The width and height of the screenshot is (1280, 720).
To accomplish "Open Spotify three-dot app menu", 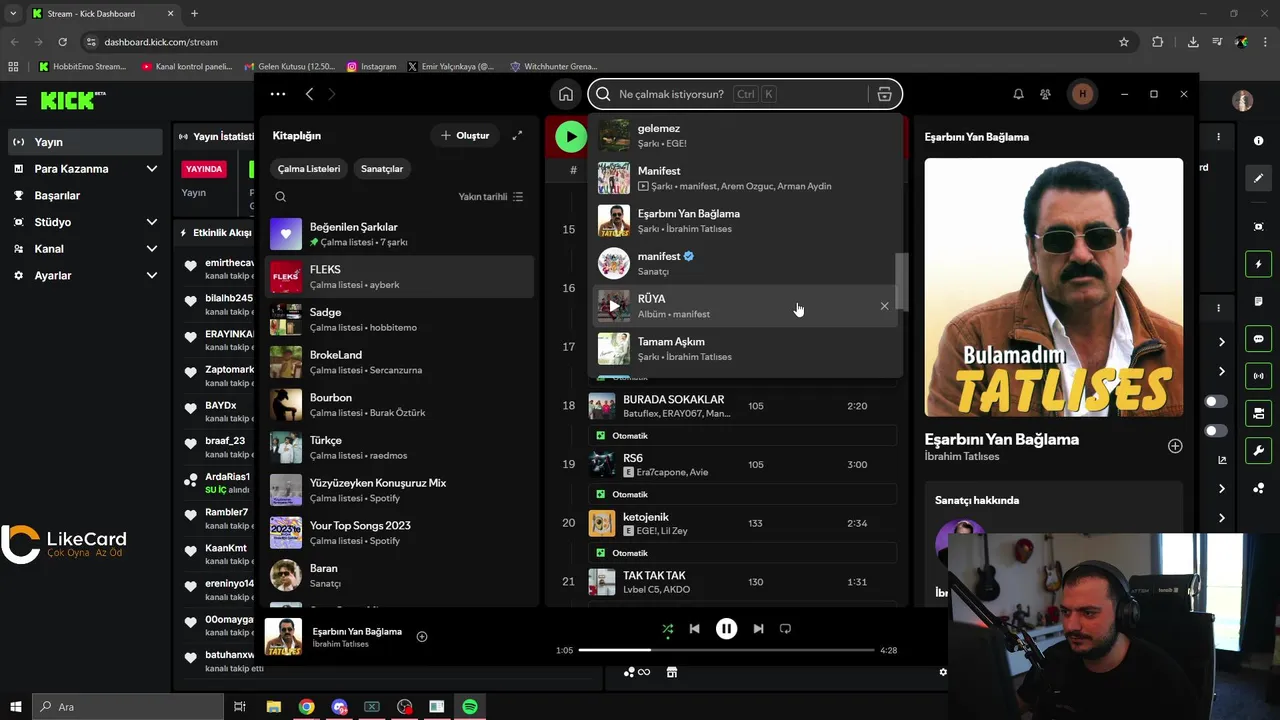I will click(x=278, y=94).
